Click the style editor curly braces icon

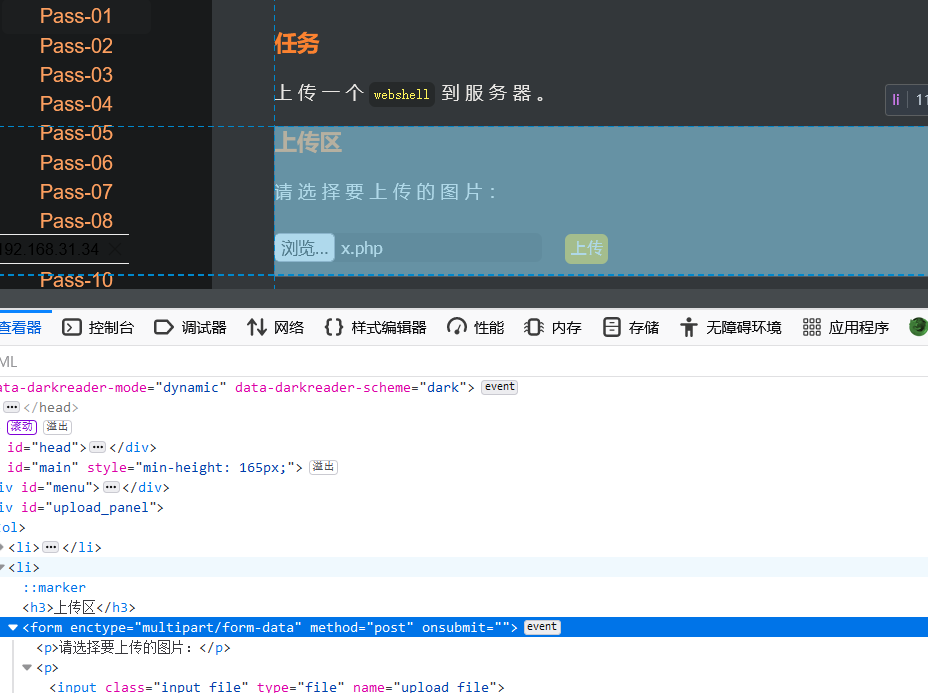pos(334,327)
